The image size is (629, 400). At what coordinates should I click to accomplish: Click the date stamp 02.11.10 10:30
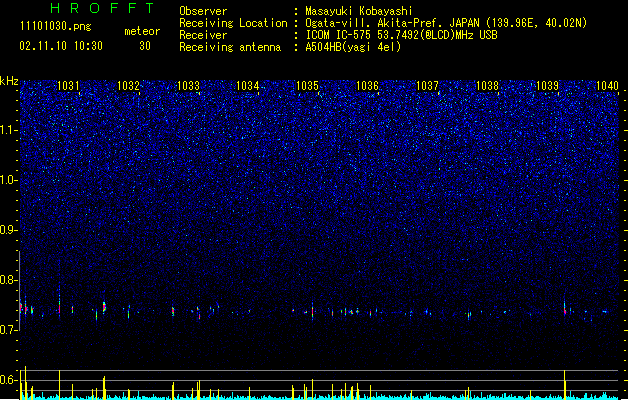point(61,46)
